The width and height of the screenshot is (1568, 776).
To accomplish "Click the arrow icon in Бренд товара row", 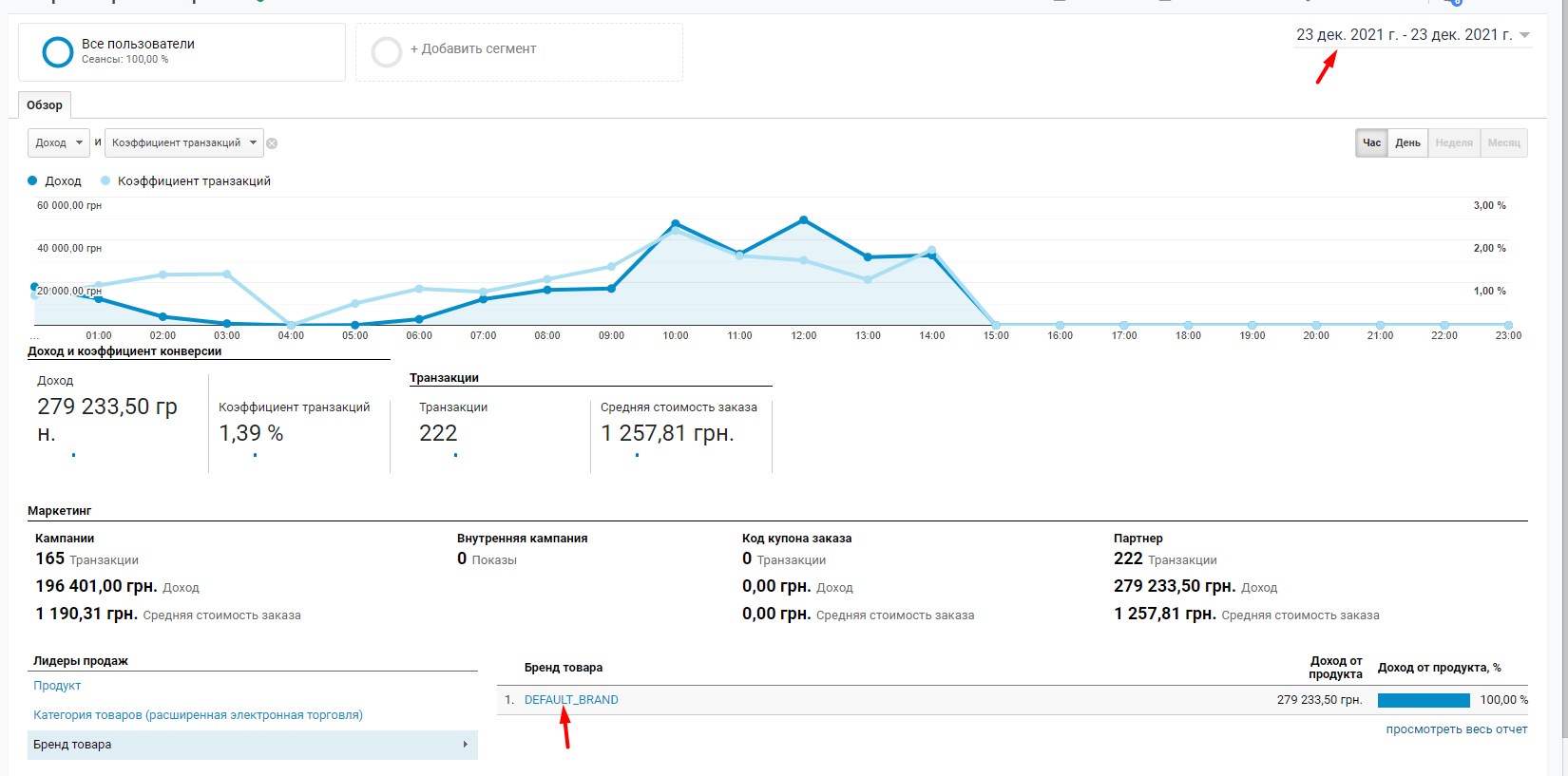I will click(465, 745).
